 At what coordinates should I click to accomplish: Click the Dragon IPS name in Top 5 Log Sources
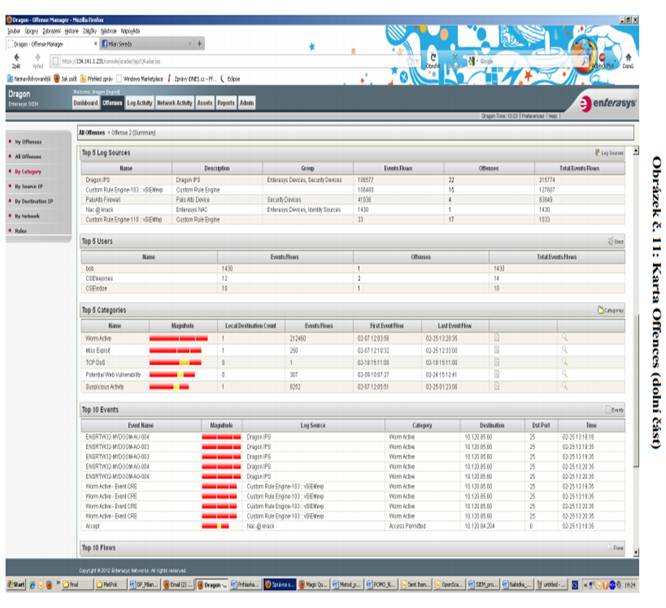pos(97,180)
